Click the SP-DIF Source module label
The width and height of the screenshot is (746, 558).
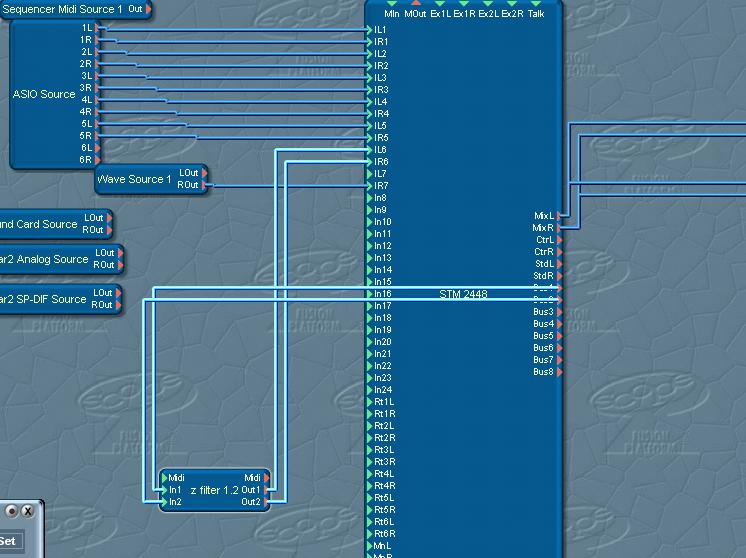[x=43, y=299]
